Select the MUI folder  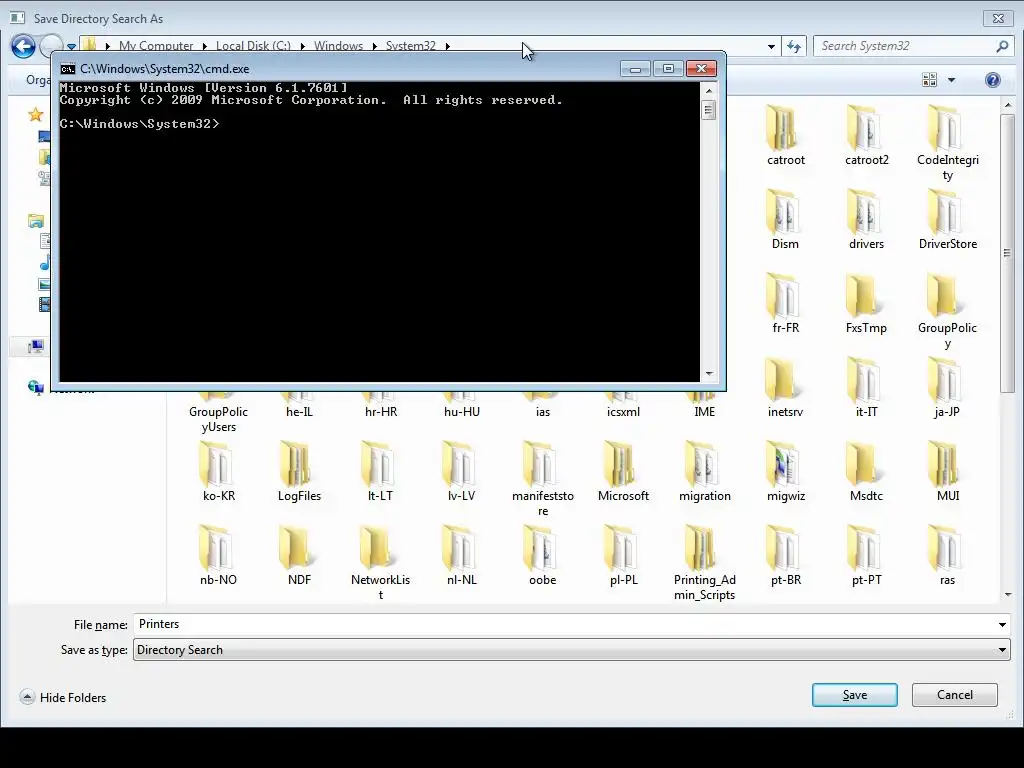[x=947, y=472]
